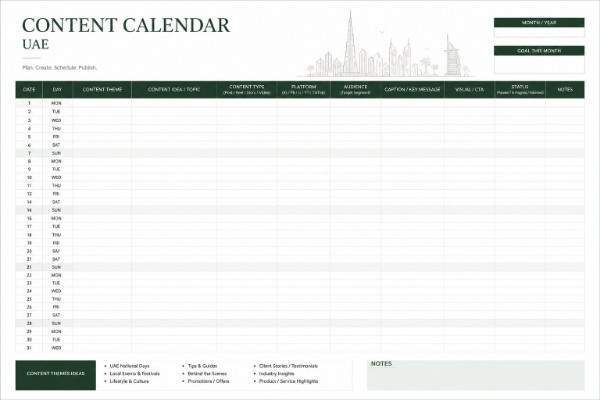
Task: Click the Content Theme cell in row 1
Action: [x=102, y=103]
